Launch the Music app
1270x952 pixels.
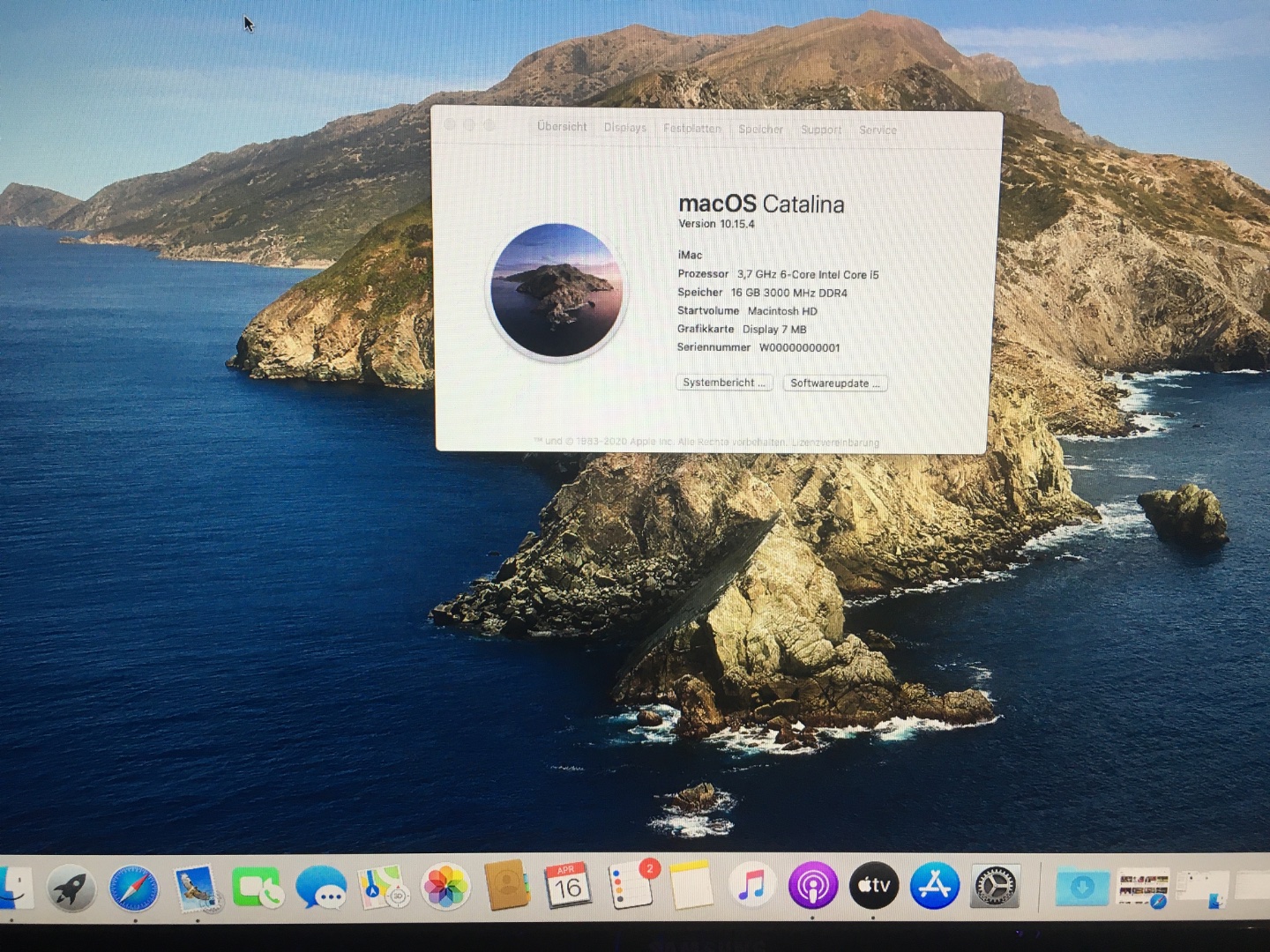[x=751, y=886]
